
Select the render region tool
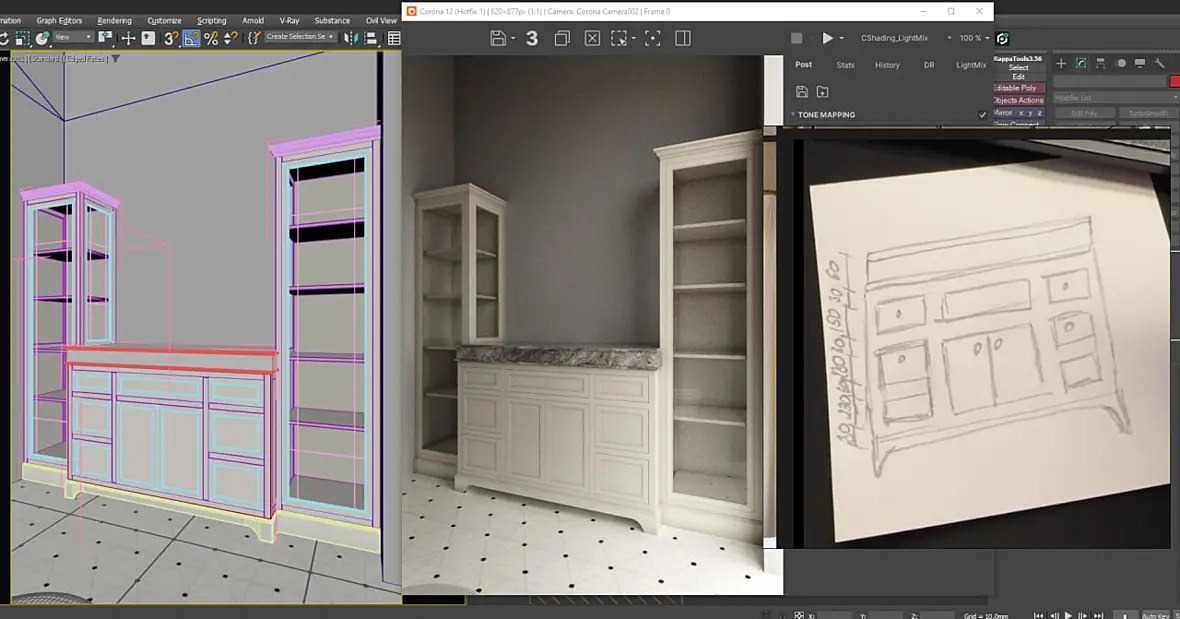(x=619, y=38)
